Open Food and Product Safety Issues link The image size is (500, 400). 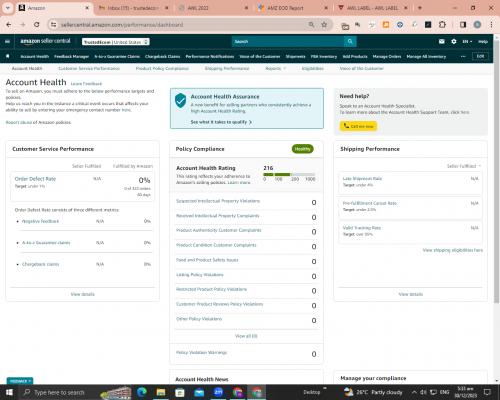click(x=207, y=260)
